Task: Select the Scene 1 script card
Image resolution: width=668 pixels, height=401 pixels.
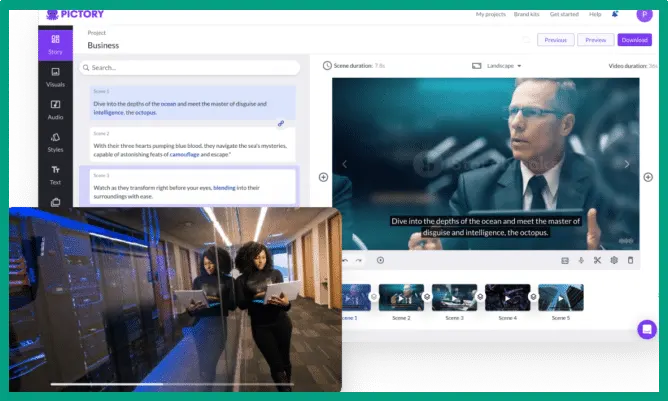Action: [x=193, y=103]
